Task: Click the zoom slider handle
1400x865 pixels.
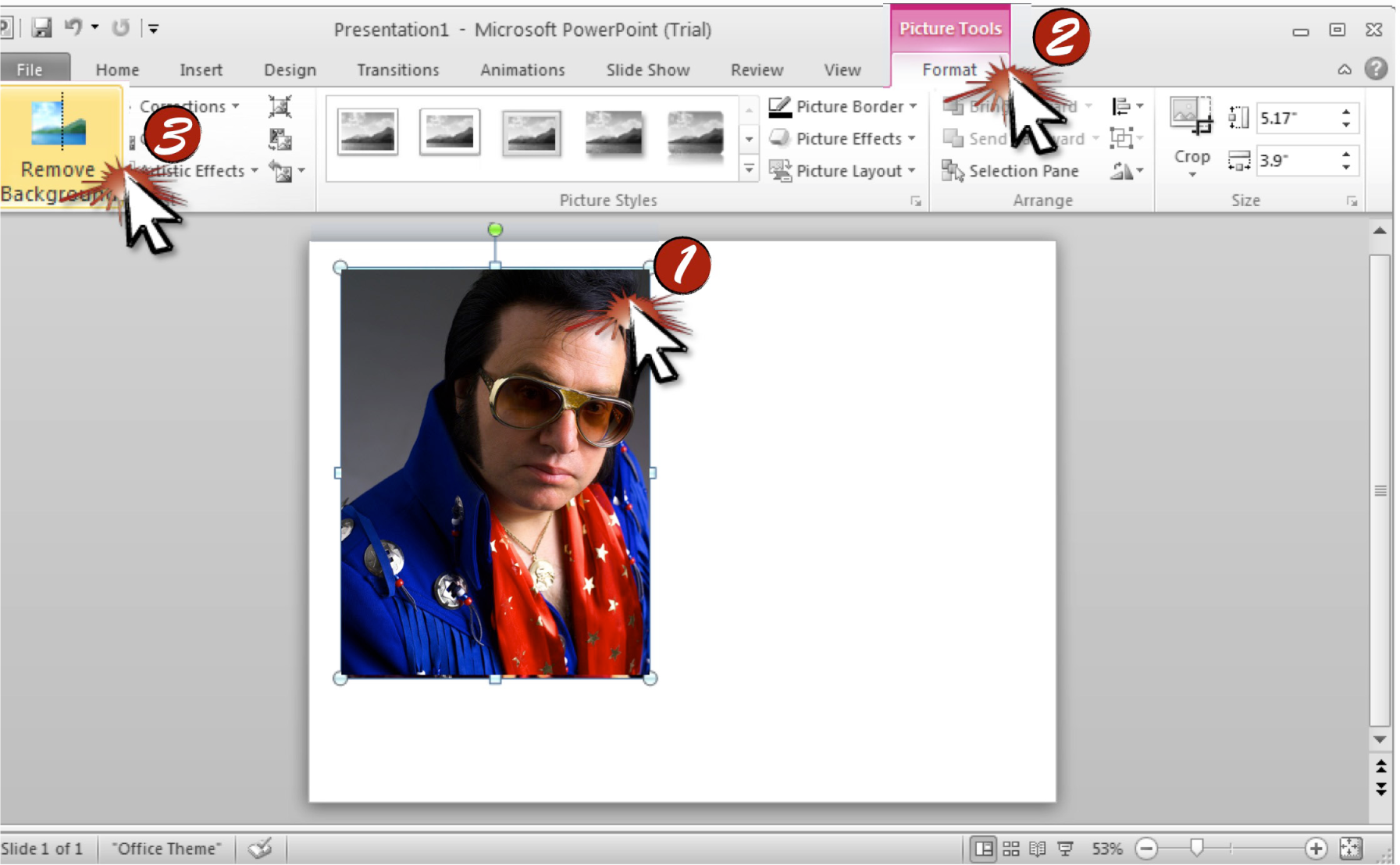Action: tap(1196, 847)
